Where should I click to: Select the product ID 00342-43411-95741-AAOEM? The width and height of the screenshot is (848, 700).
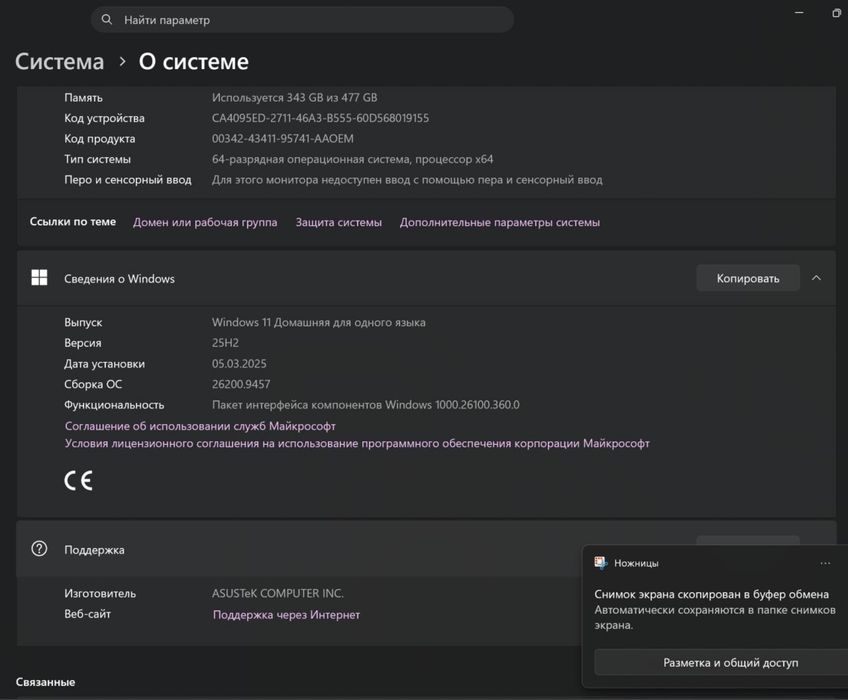click(x=282, y=139)
